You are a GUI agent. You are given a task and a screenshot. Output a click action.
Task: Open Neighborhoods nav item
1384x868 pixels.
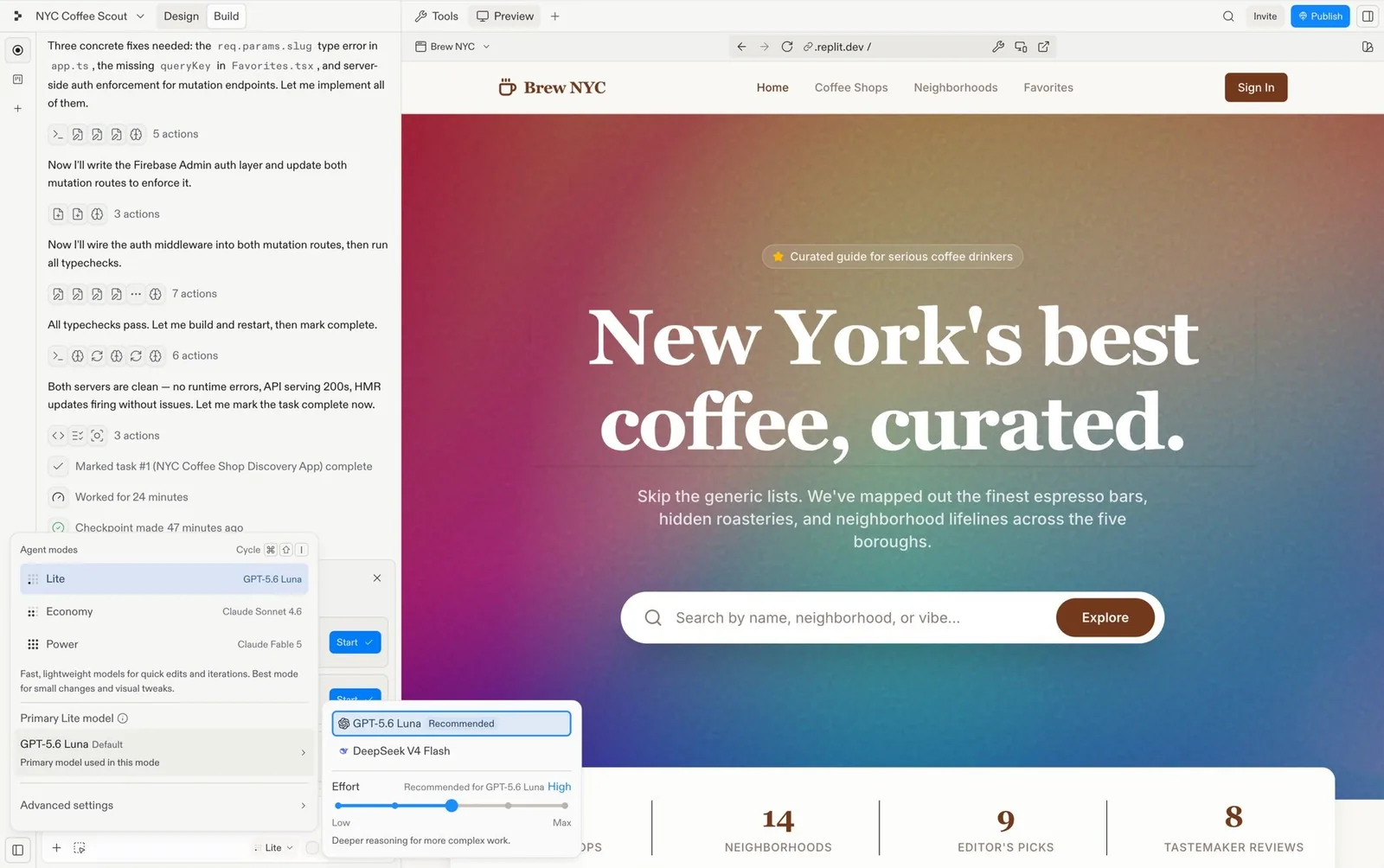pyautogui.click(x=956, y=87)
